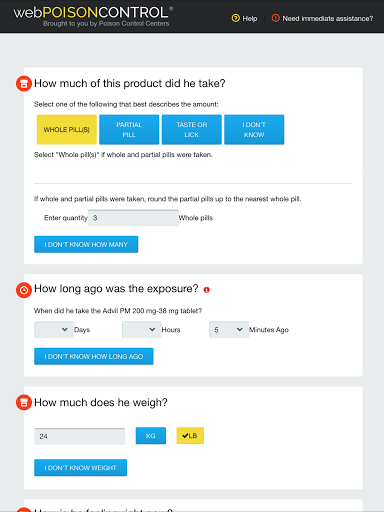Viewport: 384px width, 512px height.
Task: Open the Days dropdown
Action: pyautogui.click(x=54, y=330)
